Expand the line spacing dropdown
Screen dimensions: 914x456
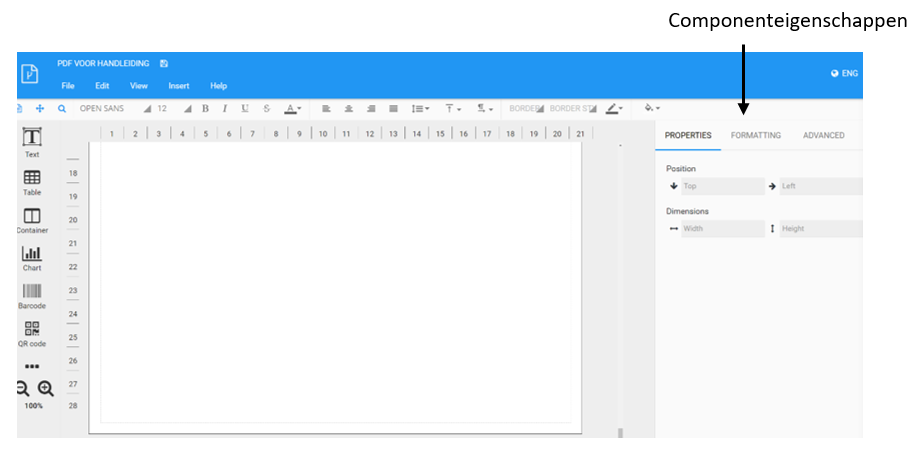coord(421,108)
